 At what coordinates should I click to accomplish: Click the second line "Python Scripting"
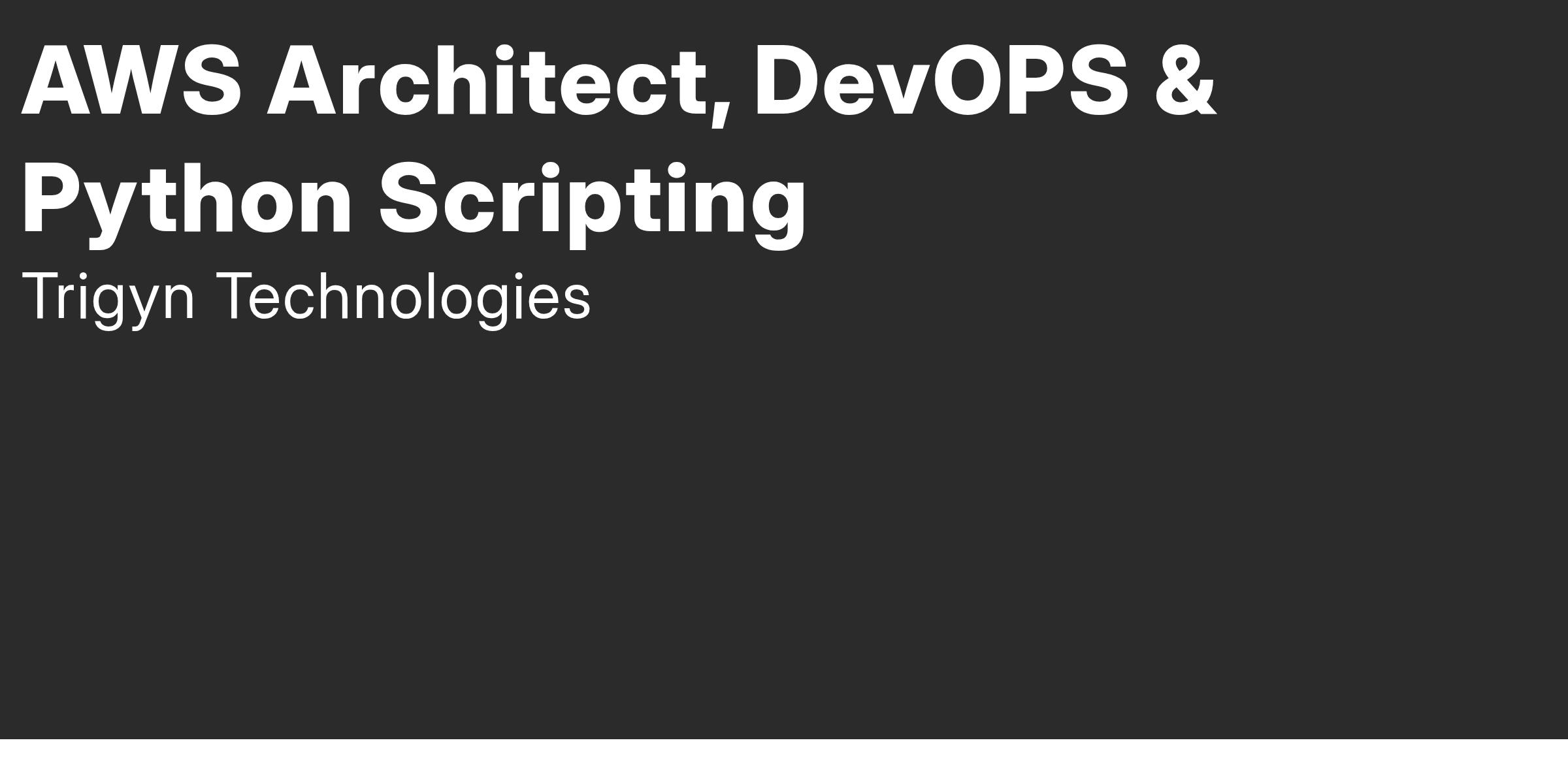coord(415,205)
